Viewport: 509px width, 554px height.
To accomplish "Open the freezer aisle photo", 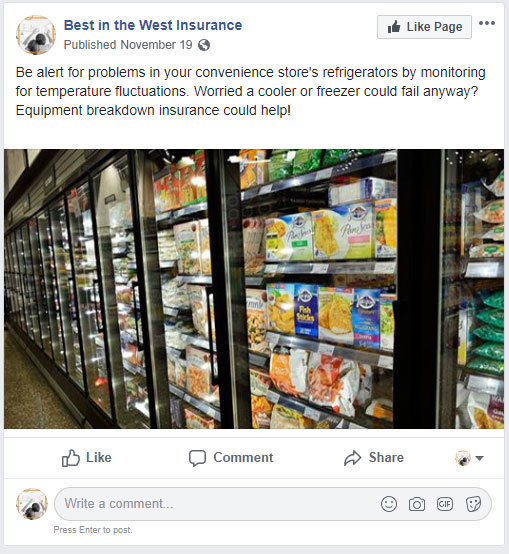I will 254,289.
